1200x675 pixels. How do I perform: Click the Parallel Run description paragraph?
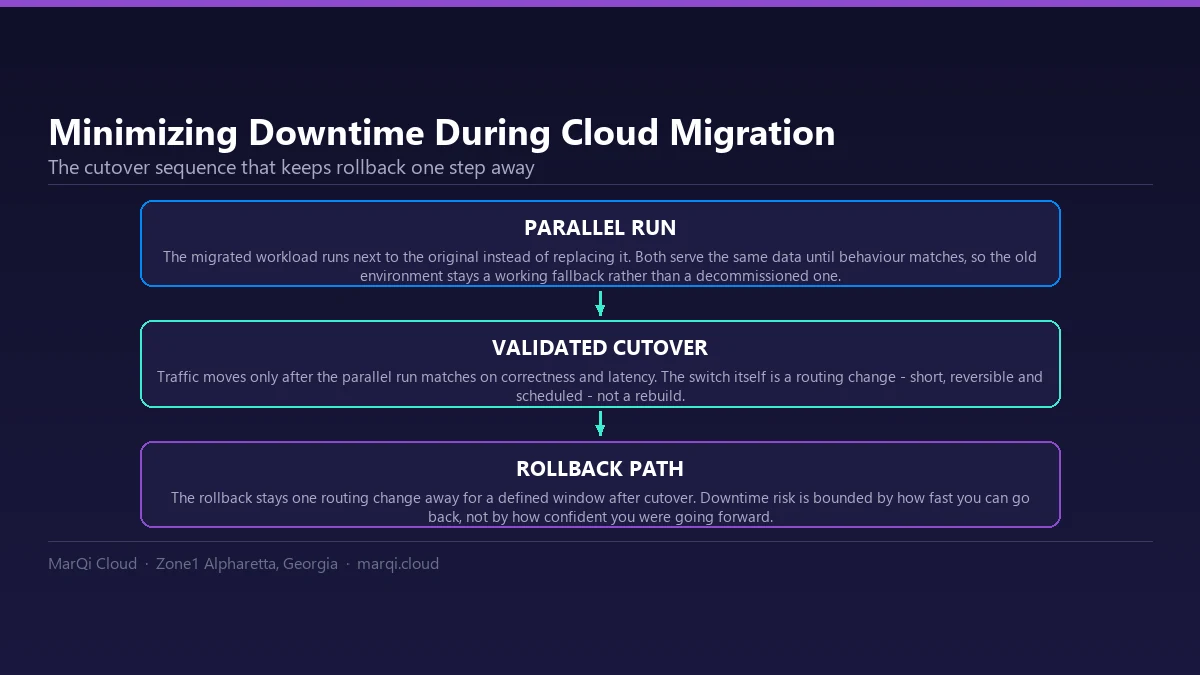(x=600, y=266)
